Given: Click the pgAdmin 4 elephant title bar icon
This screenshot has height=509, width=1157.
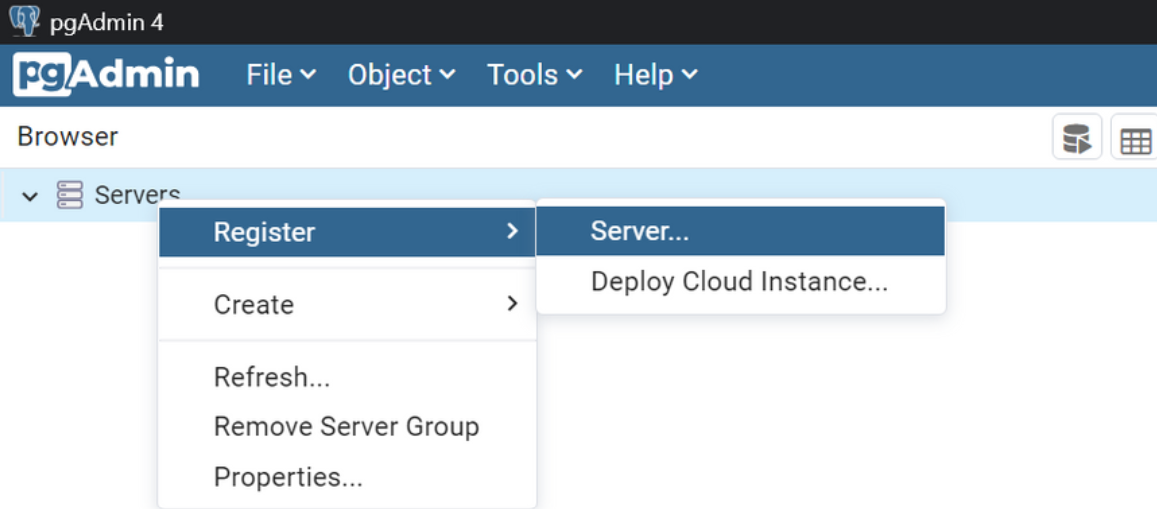Looking at the screenshot, I should coord(24,21).
